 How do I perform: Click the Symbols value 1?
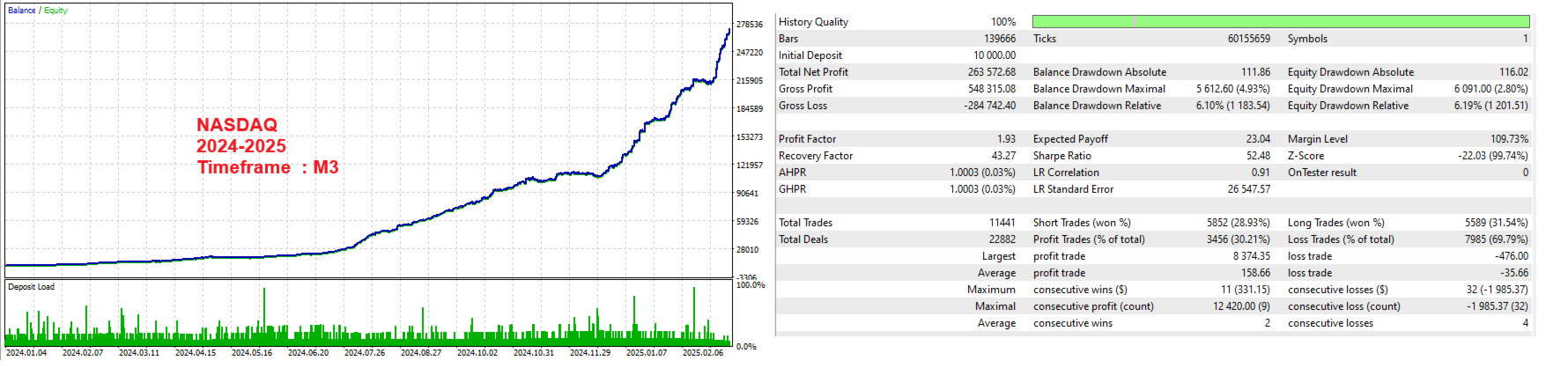click(x=1526, y=39)
